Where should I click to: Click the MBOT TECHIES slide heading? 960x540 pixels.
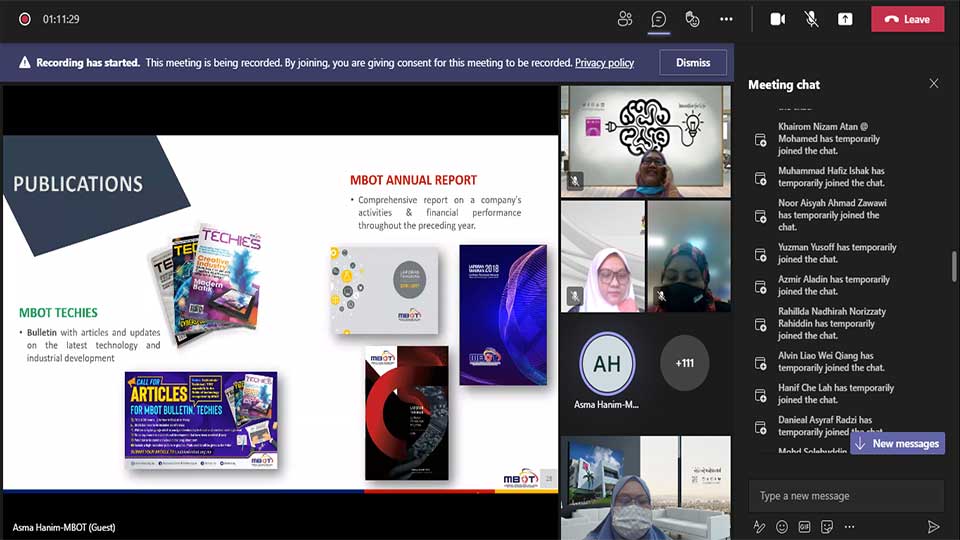(58, 313)
